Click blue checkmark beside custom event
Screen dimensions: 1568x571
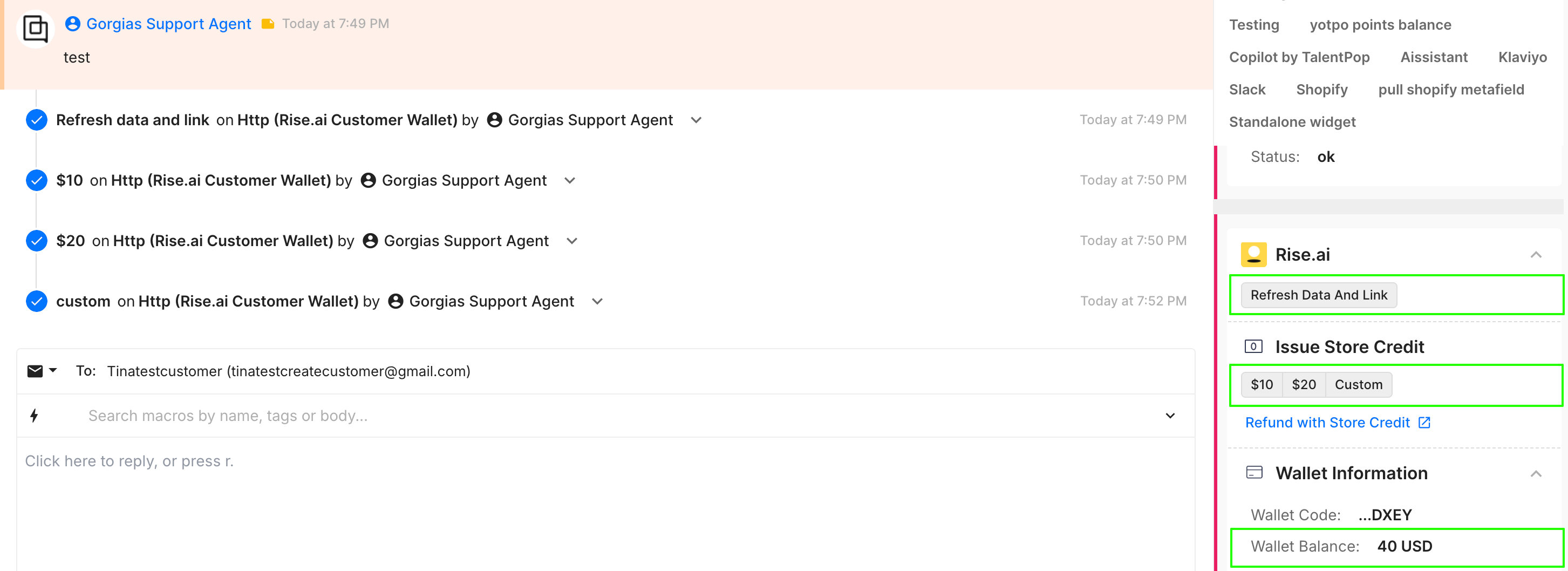tap(37, 301)
